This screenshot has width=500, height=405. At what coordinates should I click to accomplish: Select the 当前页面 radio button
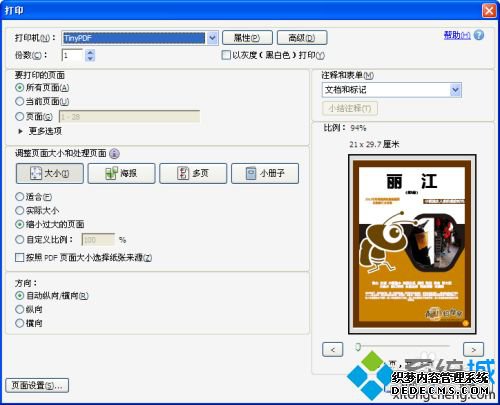[x=19, y=101]
